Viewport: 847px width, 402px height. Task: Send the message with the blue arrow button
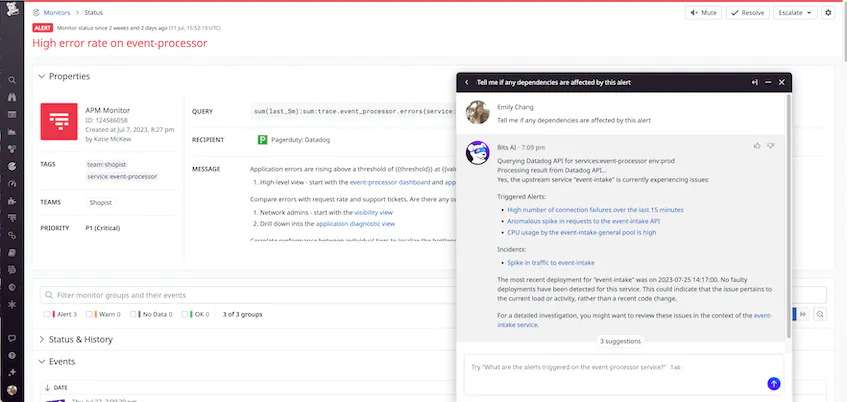point(774,383)
